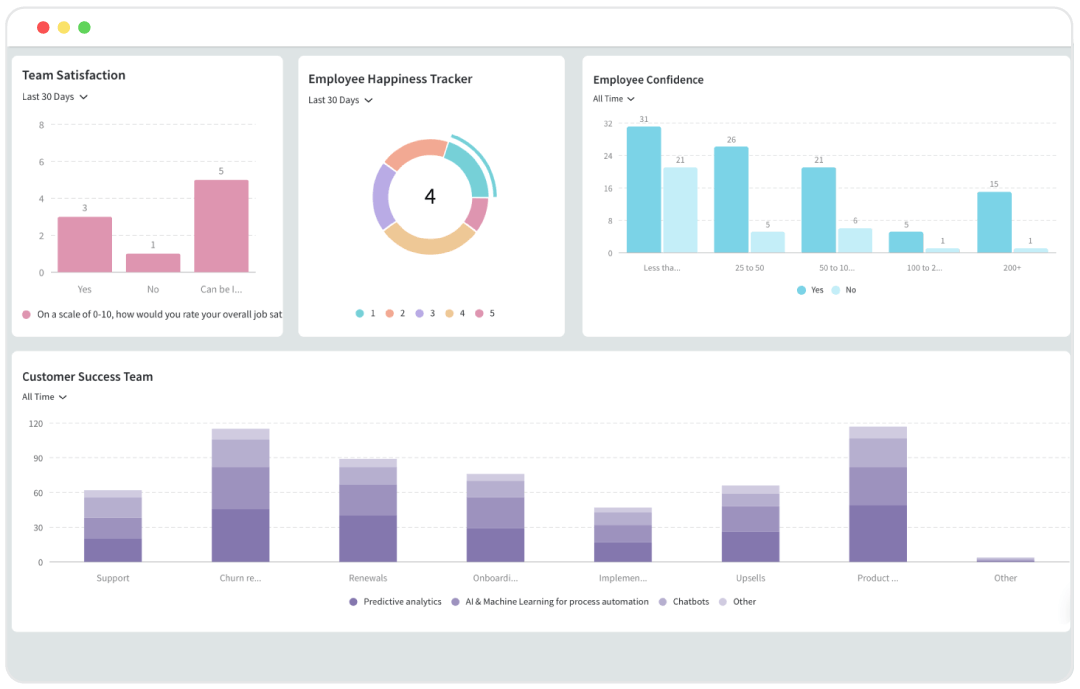Open the "Last 30 Days" filter in Employee Happiness Tracker
1080x689 pixels.
coord(340,100)
